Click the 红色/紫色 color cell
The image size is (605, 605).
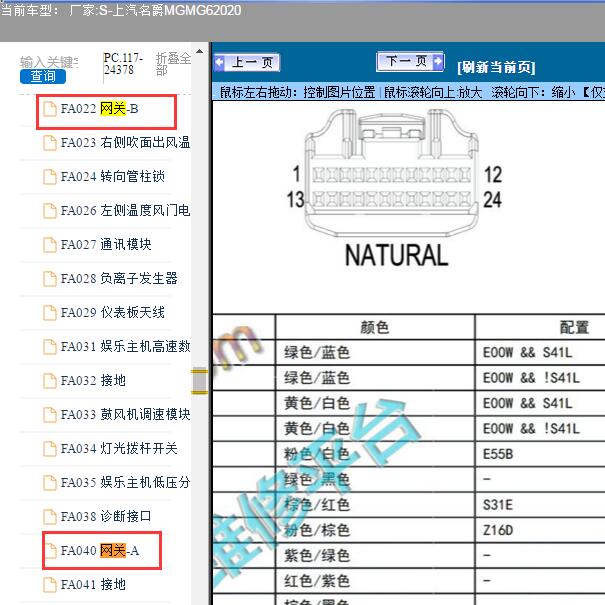(375, 581)
